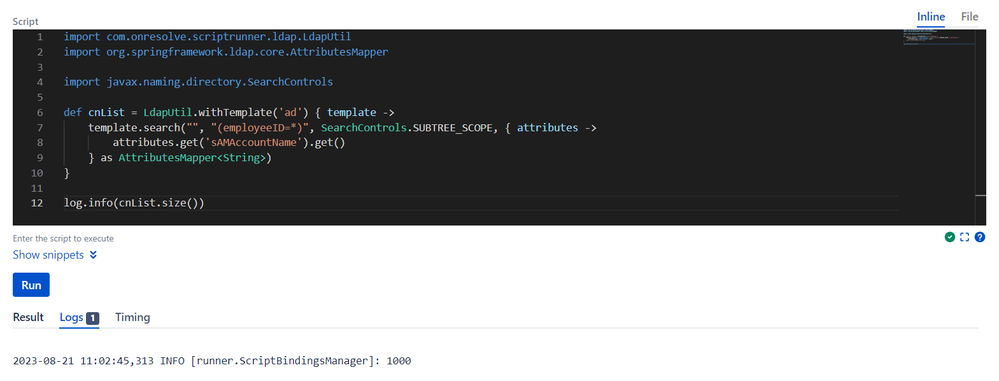Viewport: 999px width, 381px height.
Task: Click the 'as AttributesMapper<String>' line
Action: pyautogui.click(x=180, y=158)
